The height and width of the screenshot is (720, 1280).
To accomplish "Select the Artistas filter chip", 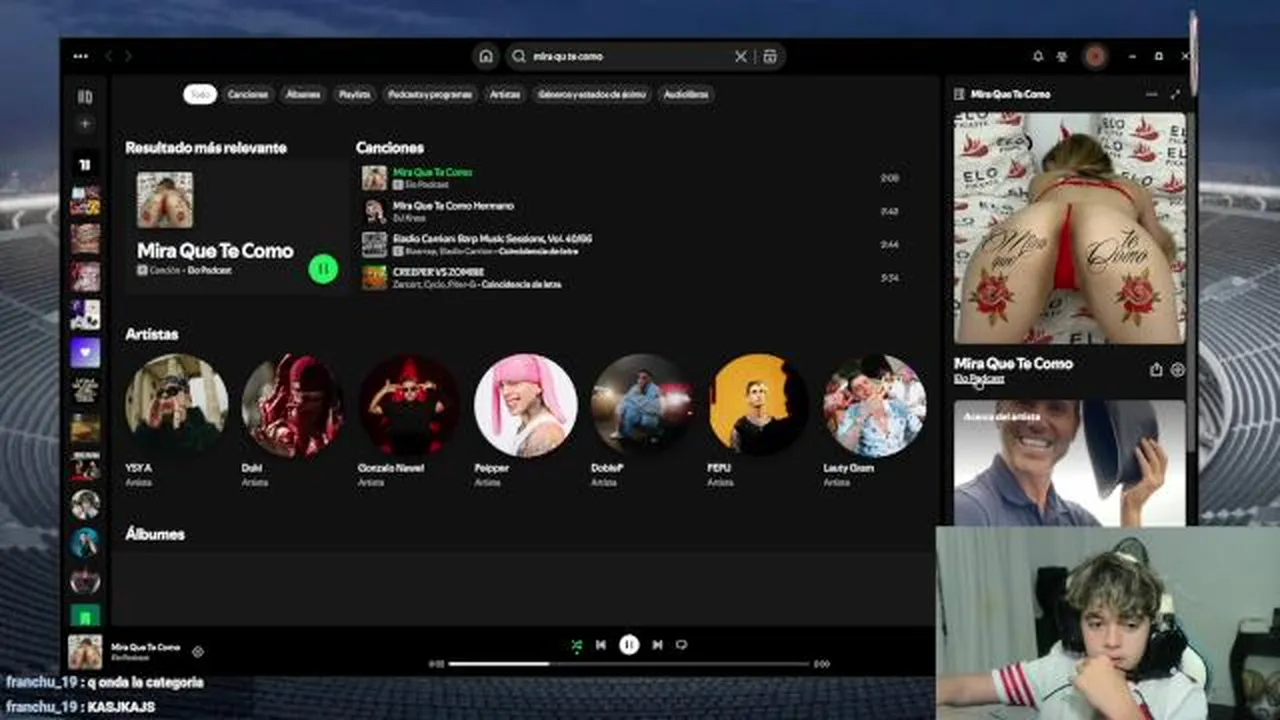I will pos(505,94).
